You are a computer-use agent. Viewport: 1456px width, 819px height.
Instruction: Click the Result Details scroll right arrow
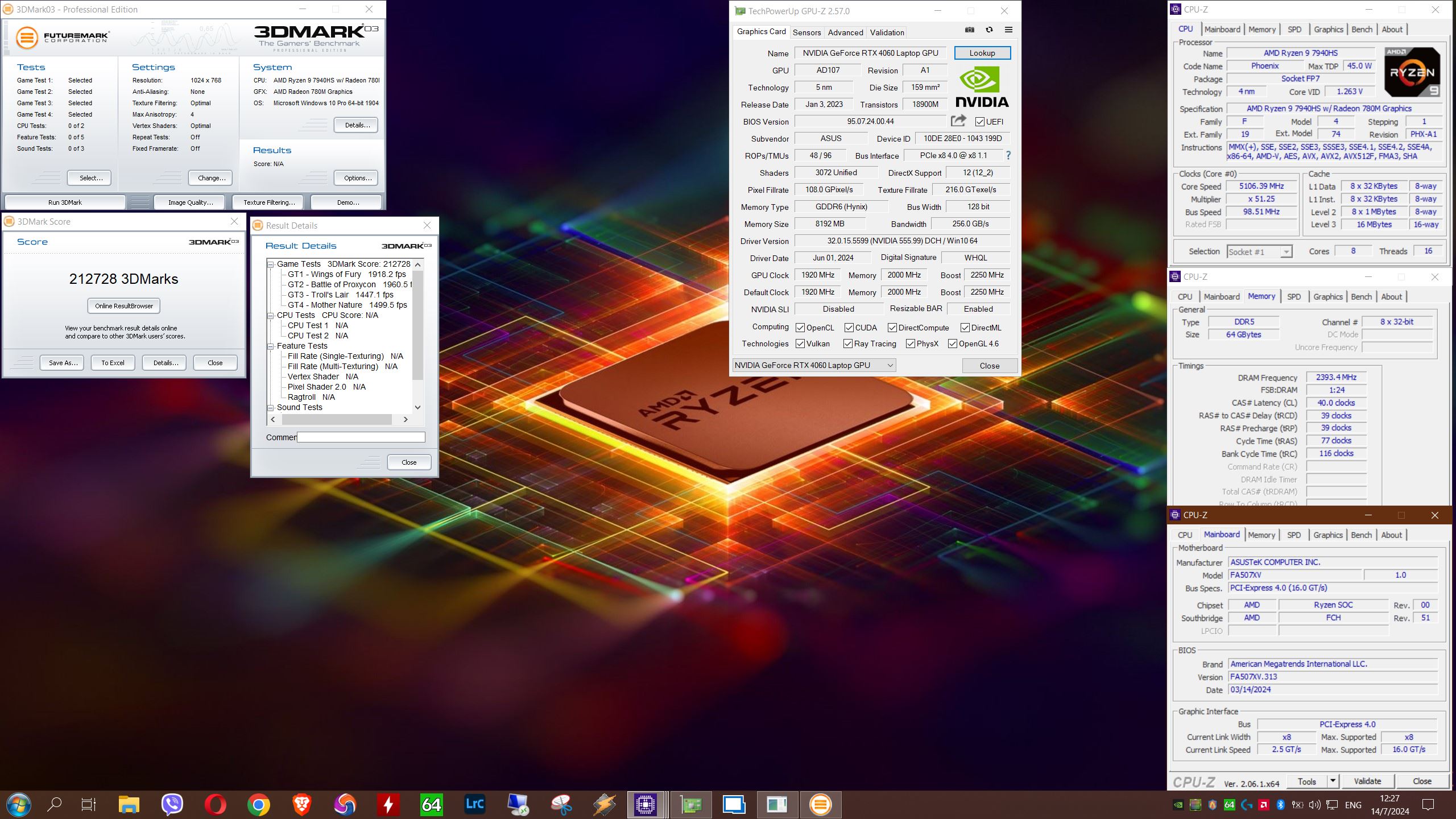pos(406,419)
